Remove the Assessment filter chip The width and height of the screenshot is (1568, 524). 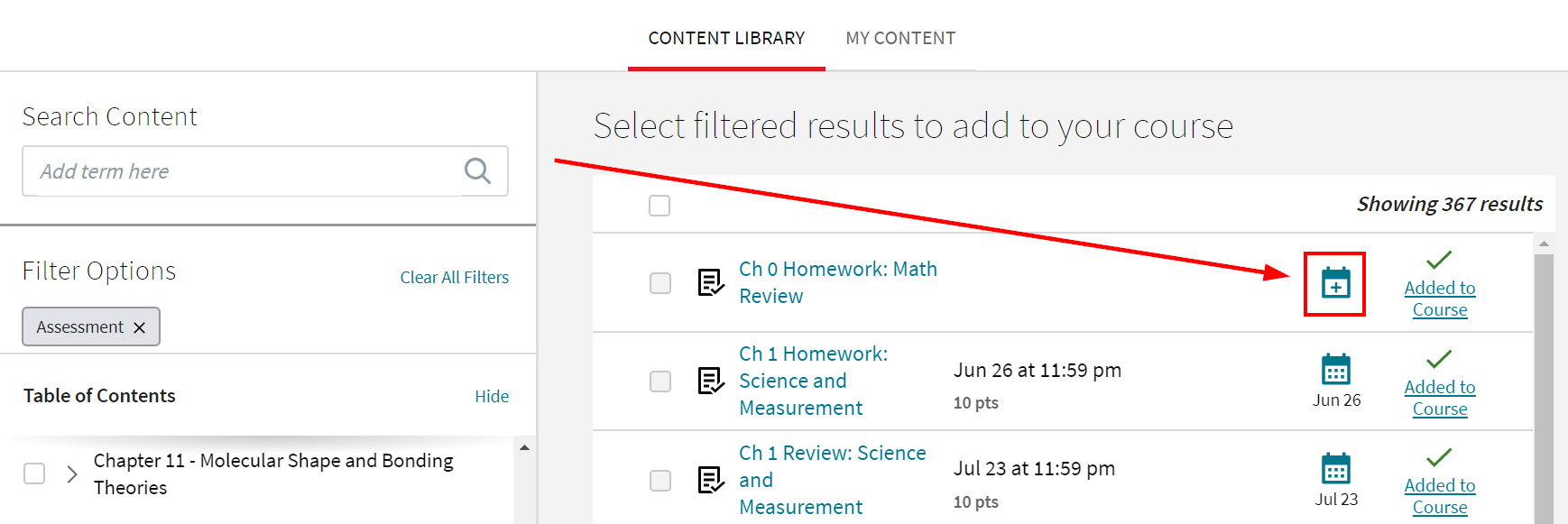click(x=141, y=326)
